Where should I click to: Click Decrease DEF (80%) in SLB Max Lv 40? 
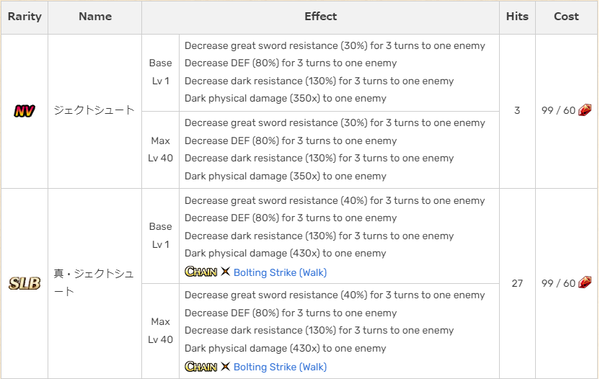click(290, 313)
